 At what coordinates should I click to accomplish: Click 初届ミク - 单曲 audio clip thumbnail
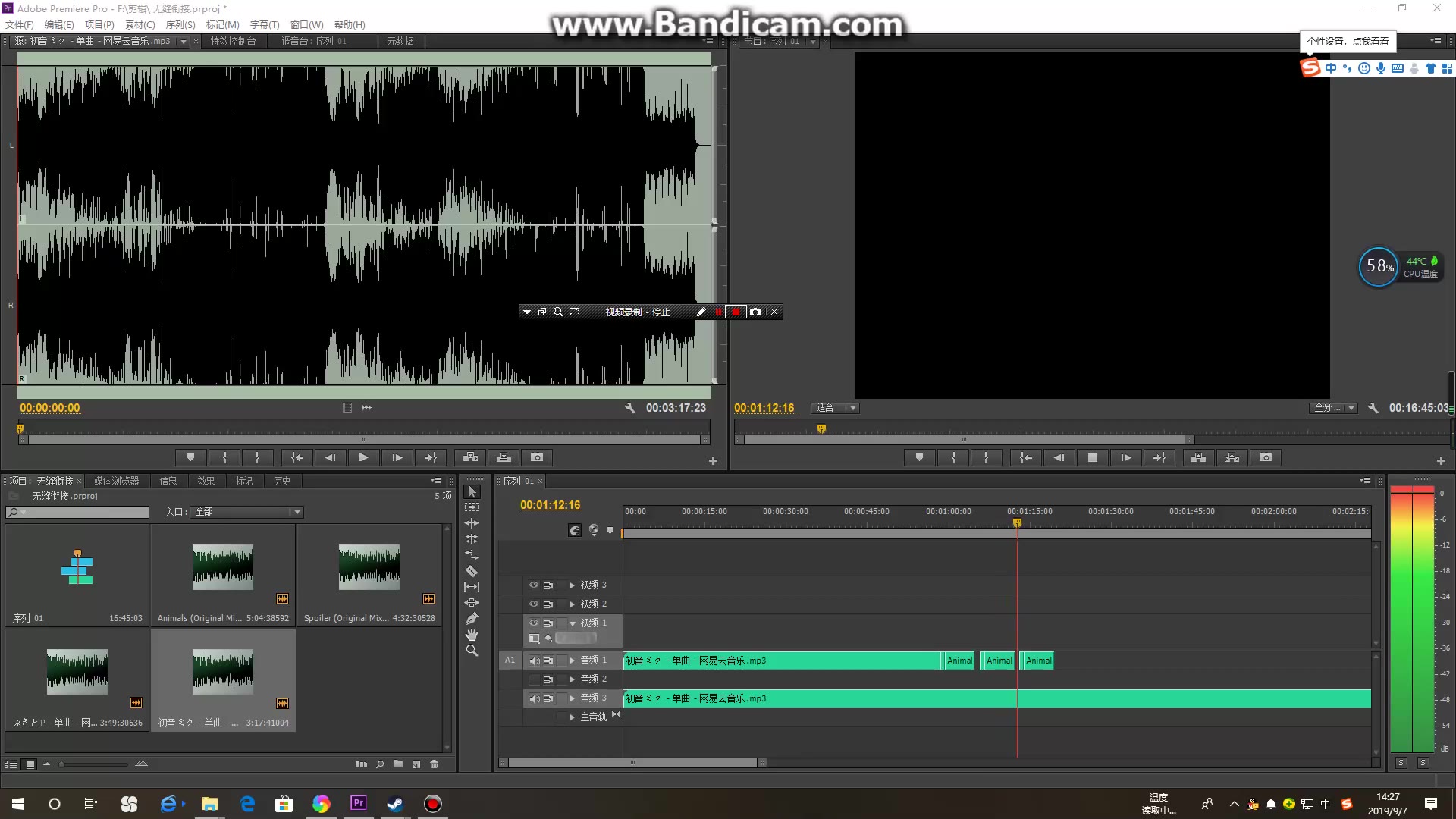pyautogui.click(x=223, y=670)
